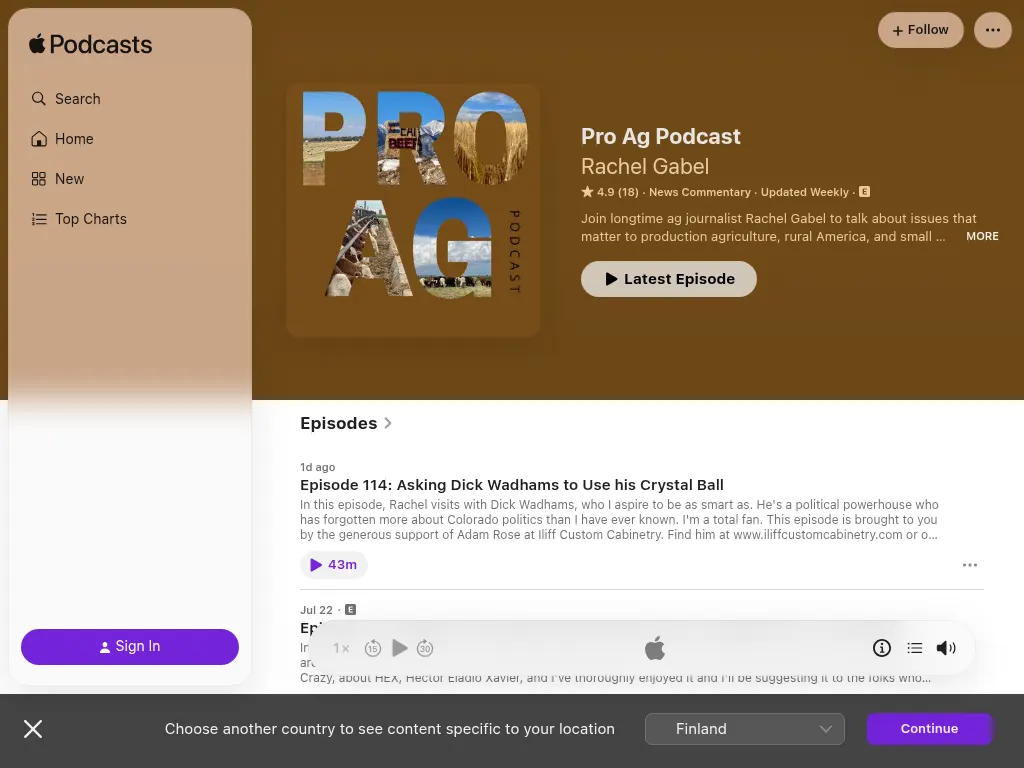Viewport: 1024px width, 768px height.
Task: Open the Pro Ag Podcast artwork
Action: click(x=413, y=210)
